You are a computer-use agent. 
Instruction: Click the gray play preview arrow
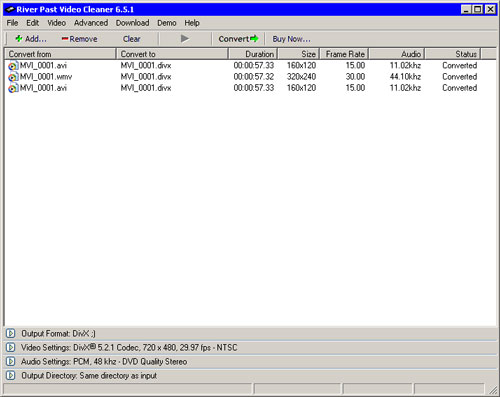185,39
